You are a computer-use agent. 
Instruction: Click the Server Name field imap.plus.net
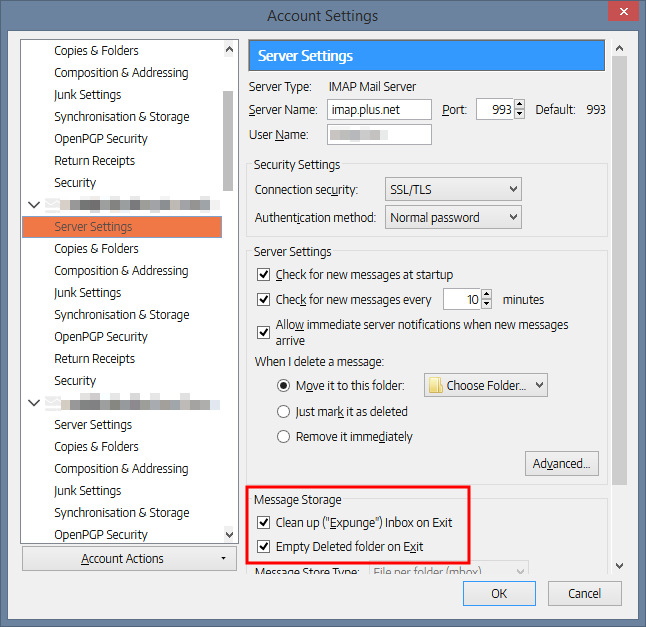379,110
